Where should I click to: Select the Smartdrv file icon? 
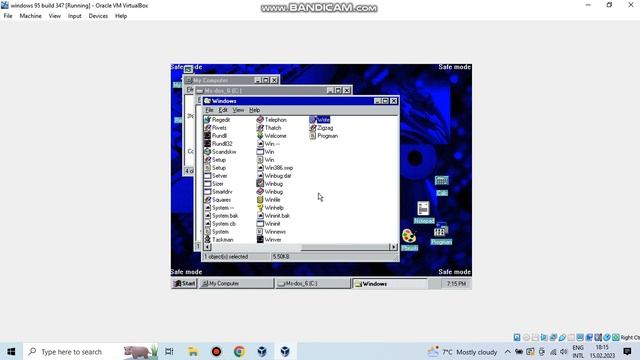pos(207,191)
